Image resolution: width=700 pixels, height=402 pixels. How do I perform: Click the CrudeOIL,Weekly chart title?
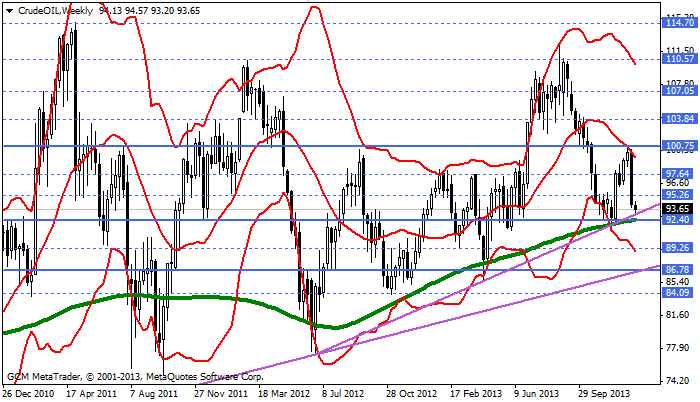tap(51, 8)
